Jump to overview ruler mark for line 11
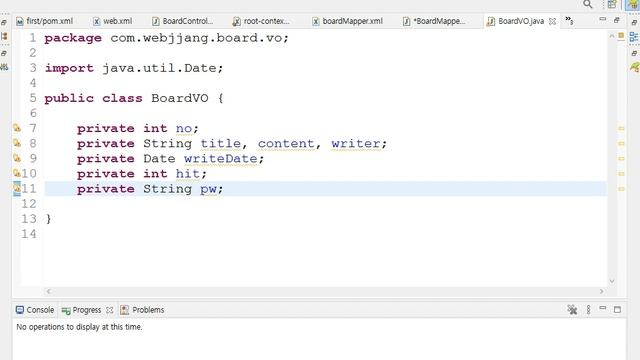This screenshot has height=360, width=640. tap(621, 189)
